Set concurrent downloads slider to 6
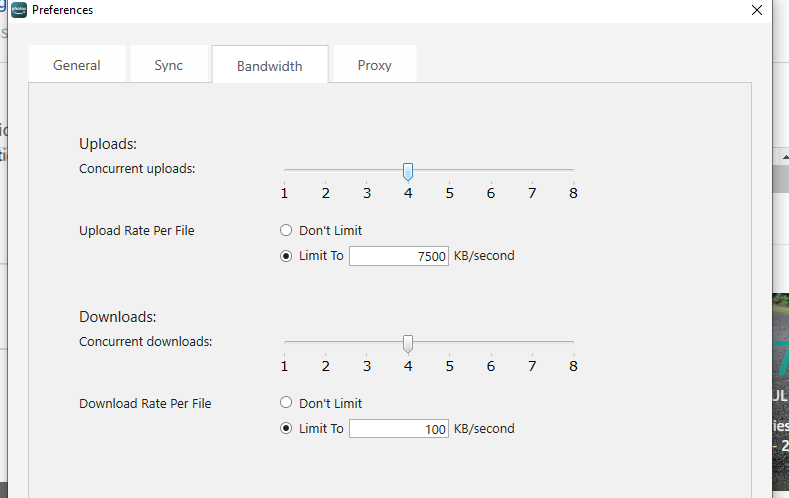 coord(491,343)
